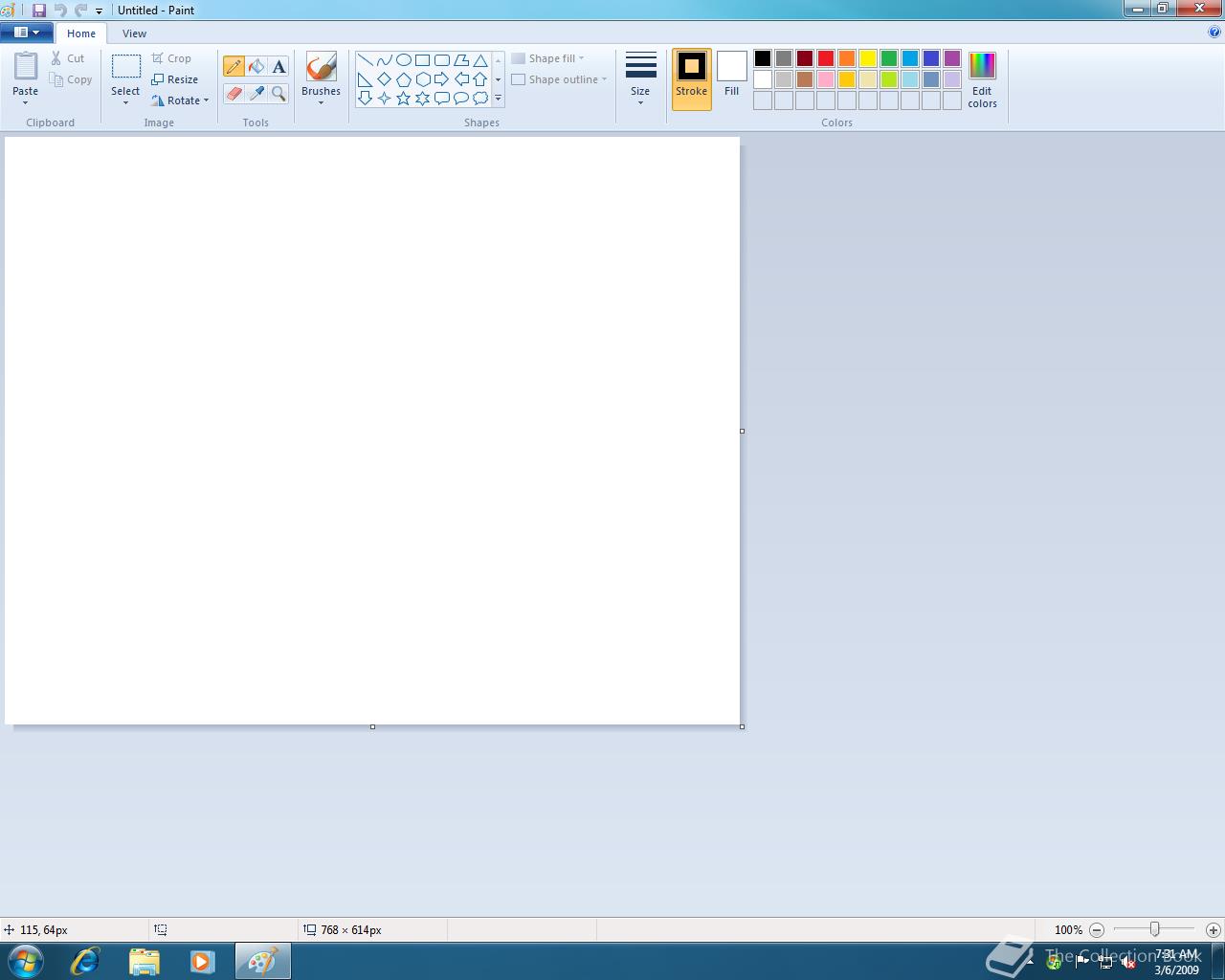Screen dimensions: 1225x980
Task: Expand the Shapes gallery more arrow
Action: tap(498, 98)
